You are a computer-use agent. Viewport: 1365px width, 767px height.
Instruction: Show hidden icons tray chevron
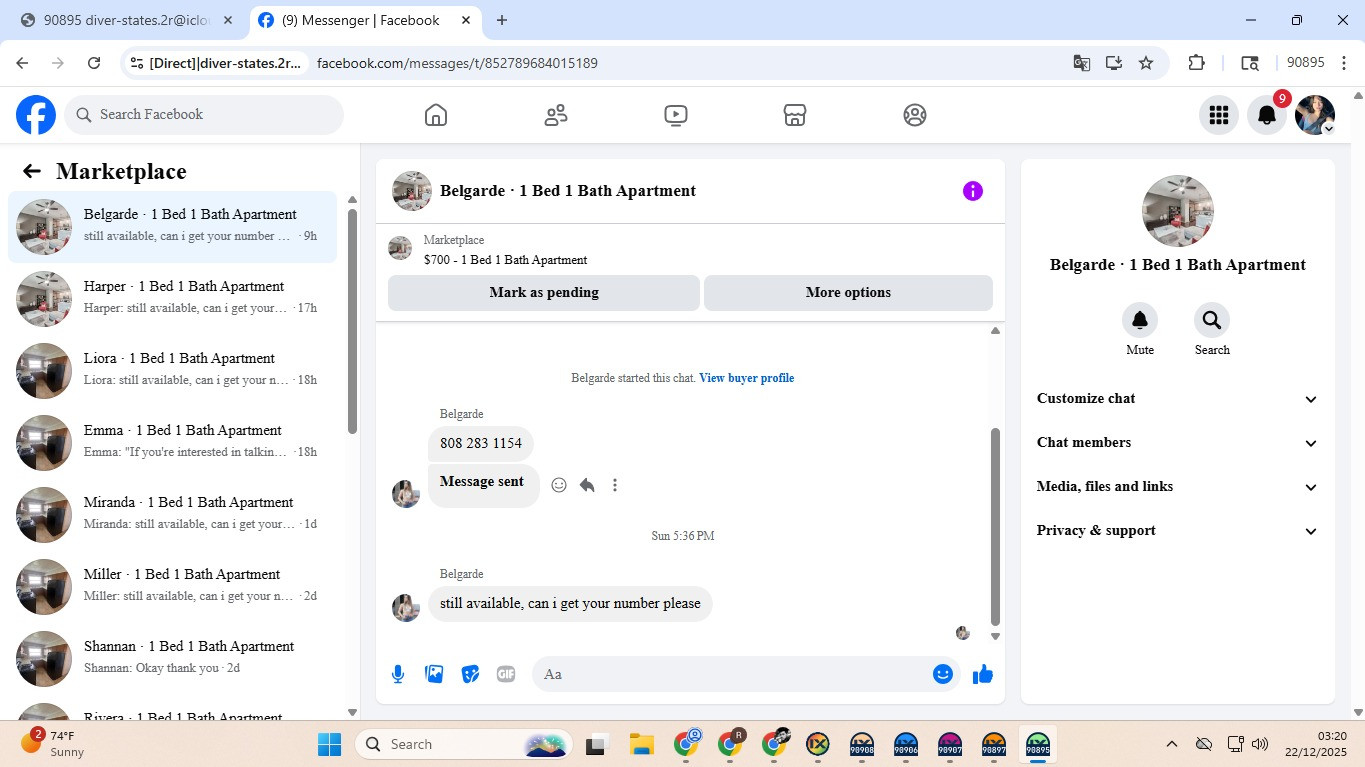pos(1172,744)
